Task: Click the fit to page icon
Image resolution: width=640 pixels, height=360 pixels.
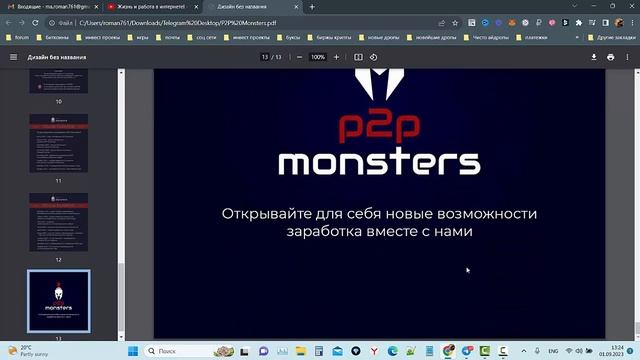Action: point(358,57)
